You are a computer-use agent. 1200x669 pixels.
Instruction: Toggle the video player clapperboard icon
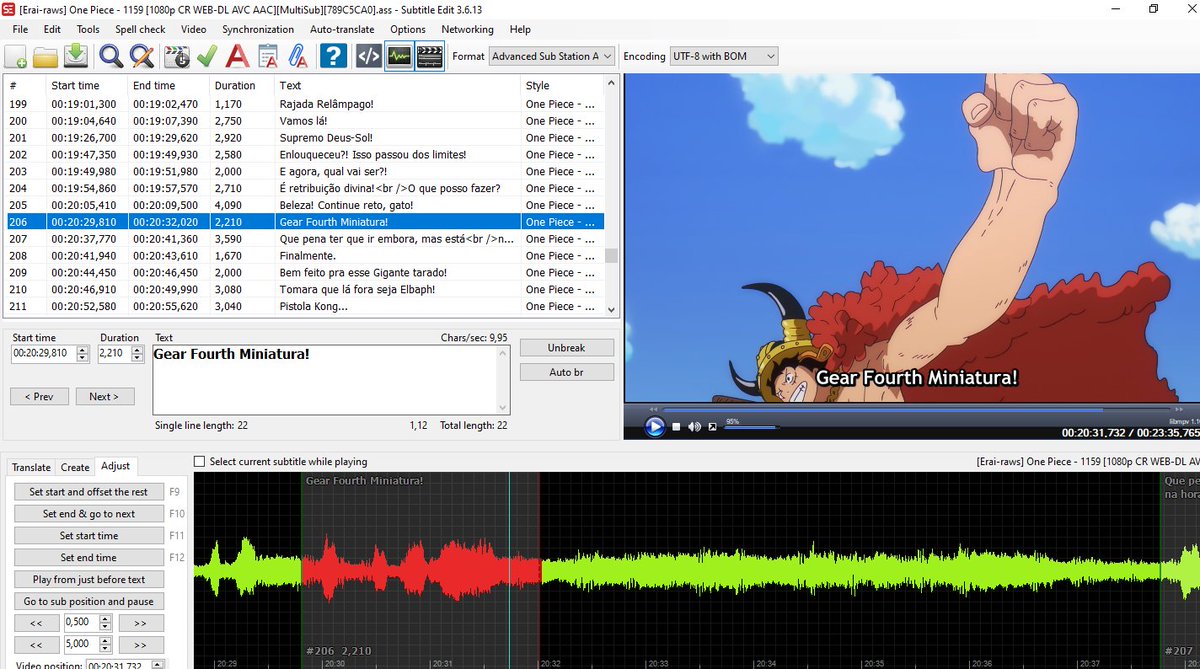[430, 57]
